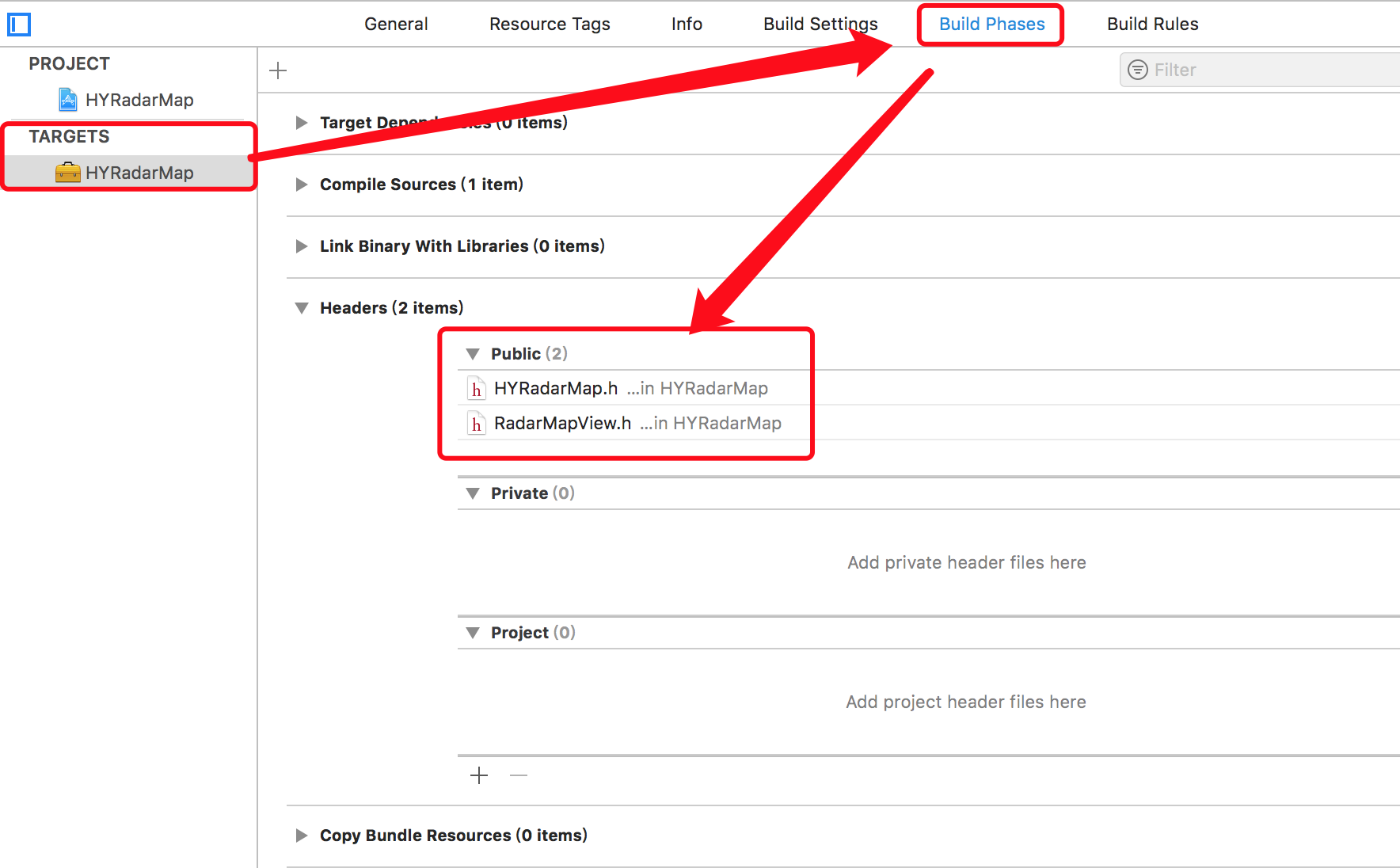
Task: Click 'Add project header files here' placeholder
Action: [966, 702]
